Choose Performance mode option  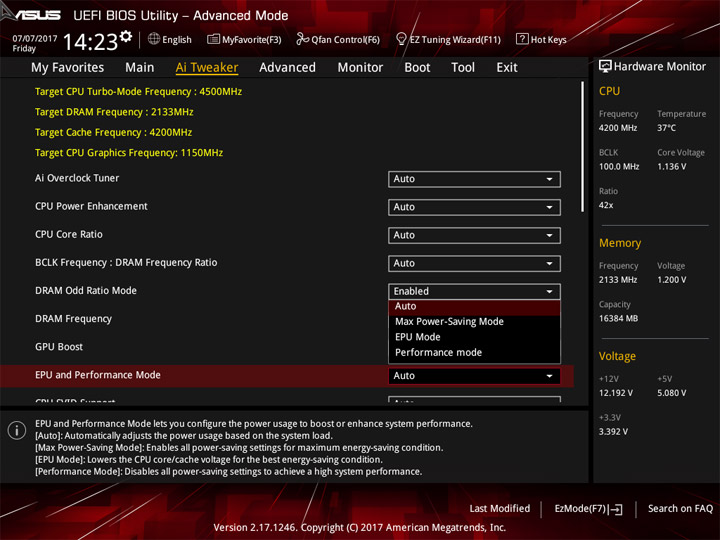pyautogui.click(x=474, y=353)
